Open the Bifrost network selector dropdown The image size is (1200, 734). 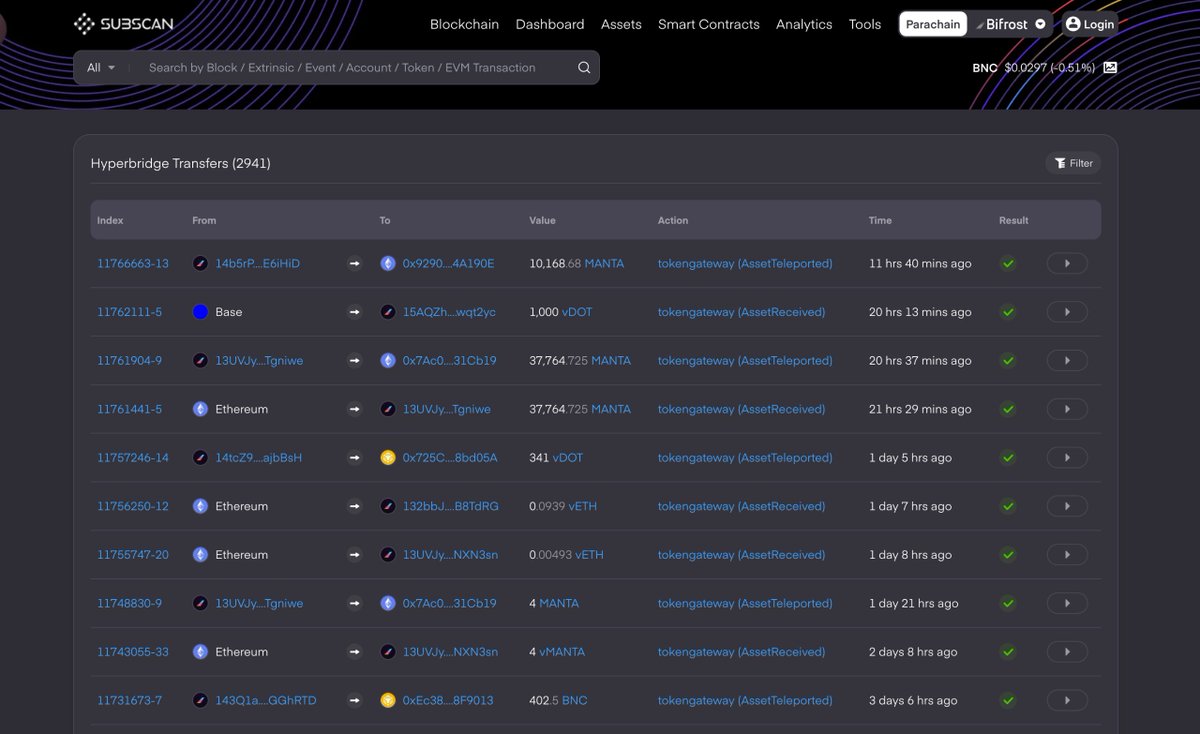[x=1011, y=24]
